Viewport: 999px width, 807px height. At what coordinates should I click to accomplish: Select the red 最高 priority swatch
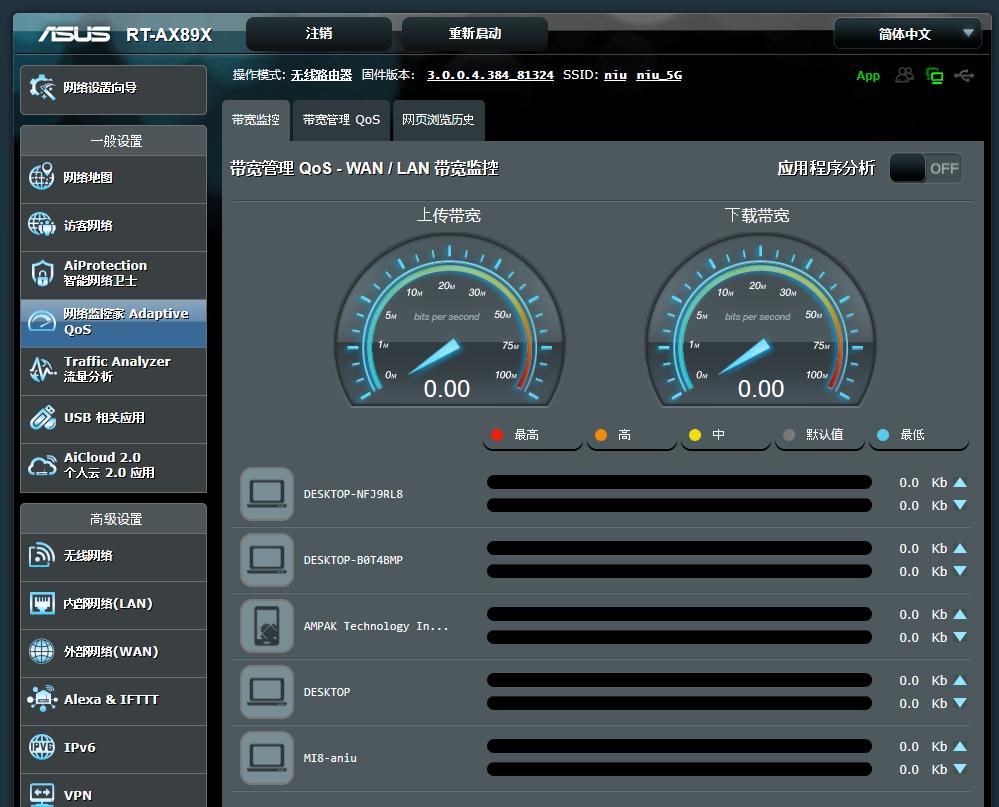tap(497, 435)
